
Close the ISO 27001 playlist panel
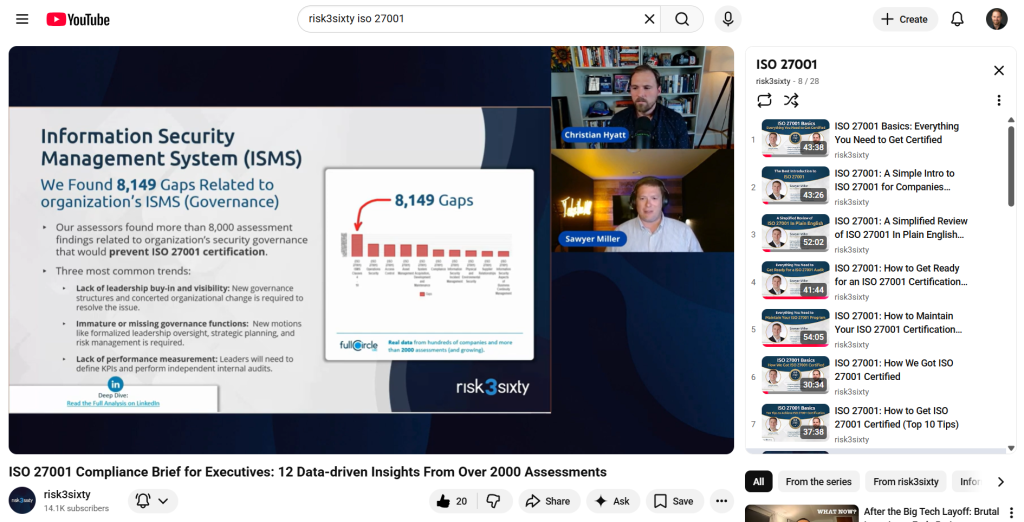point(999,71)
